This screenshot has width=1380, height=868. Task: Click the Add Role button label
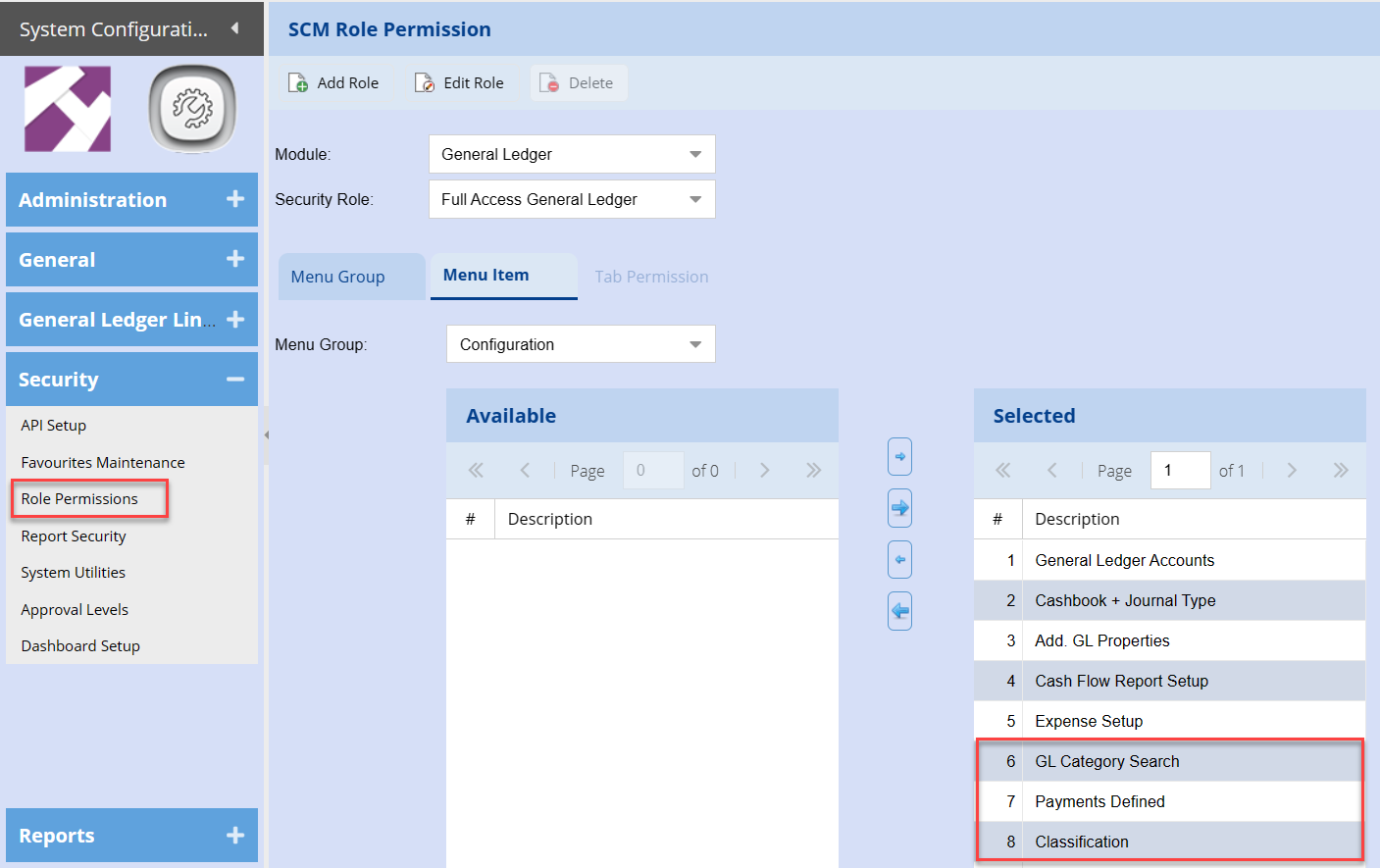point(348,83)
